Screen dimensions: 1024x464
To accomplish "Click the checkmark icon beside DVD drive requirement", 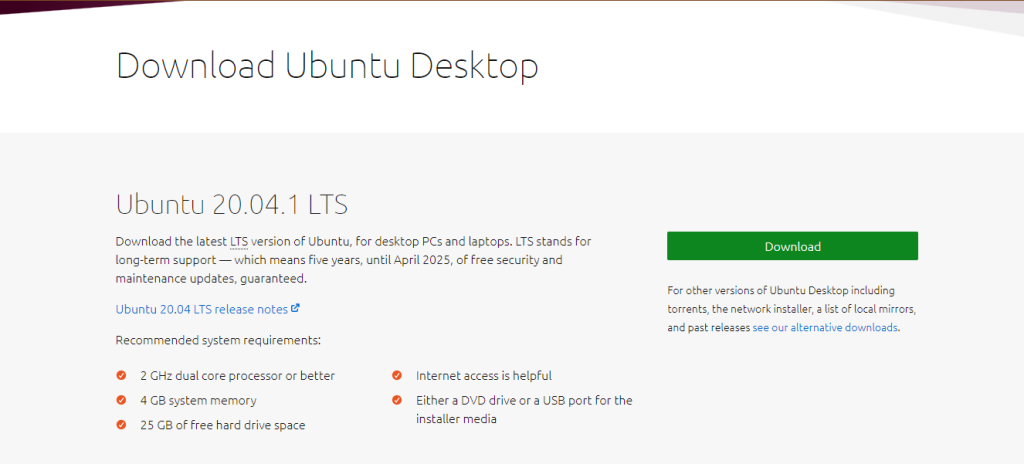I will click(397, 400).
